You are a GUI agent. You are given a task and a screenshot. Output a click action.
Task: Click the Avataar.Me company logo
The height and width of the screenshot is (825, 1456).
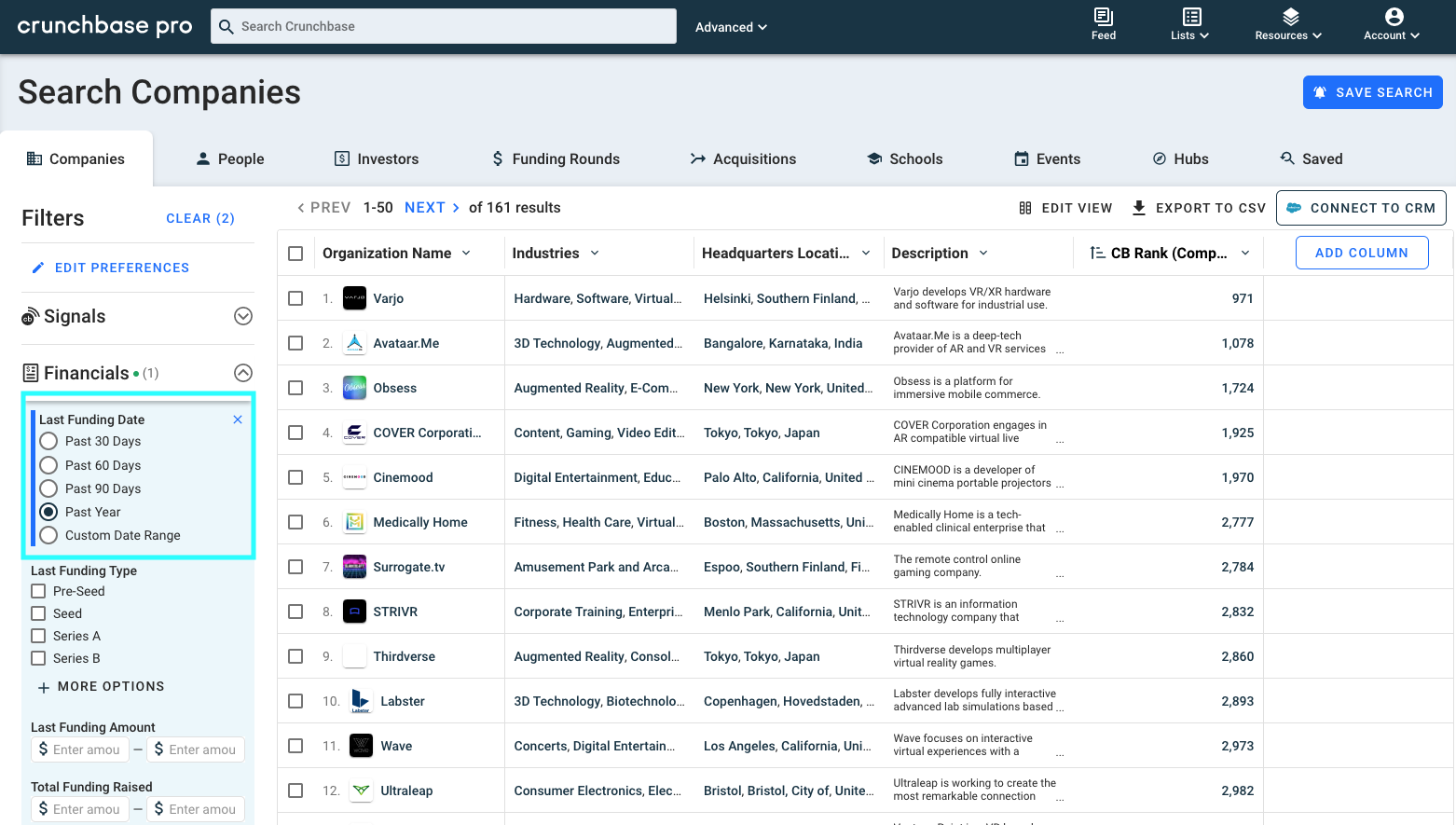(x=354, y=343)
